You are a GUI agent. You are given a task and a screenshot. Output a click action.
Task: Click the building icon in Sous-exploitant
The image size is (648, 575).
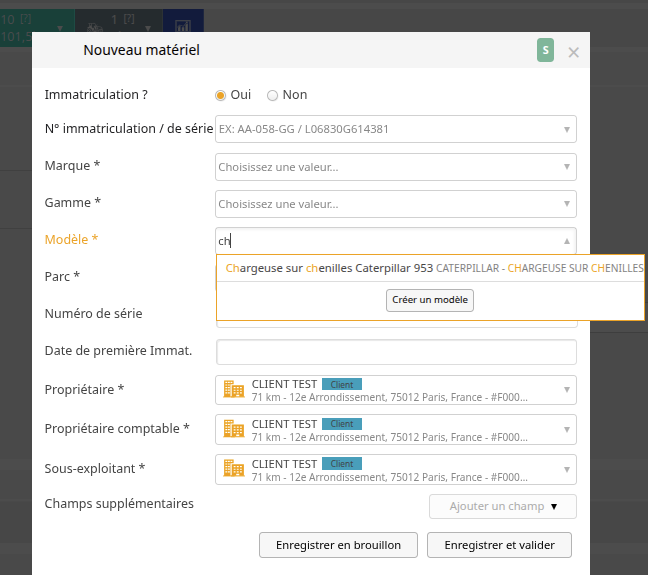click(x=233, y=468)
